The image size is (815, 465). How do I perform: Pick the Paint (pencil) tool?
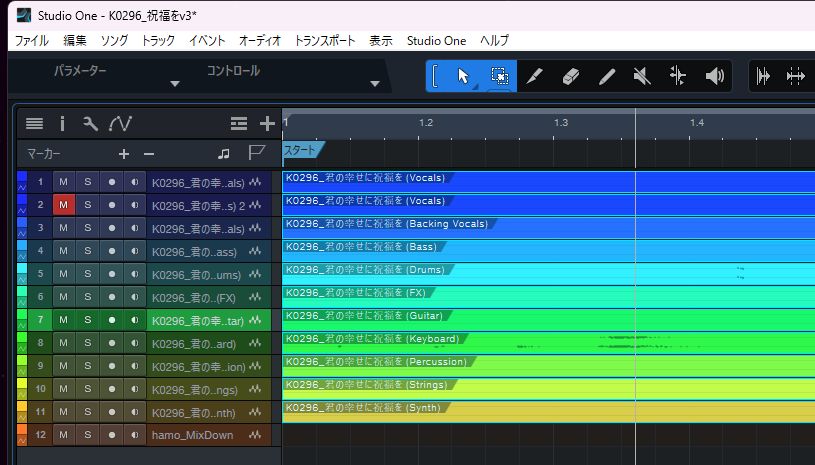click(x=607, y=76)
